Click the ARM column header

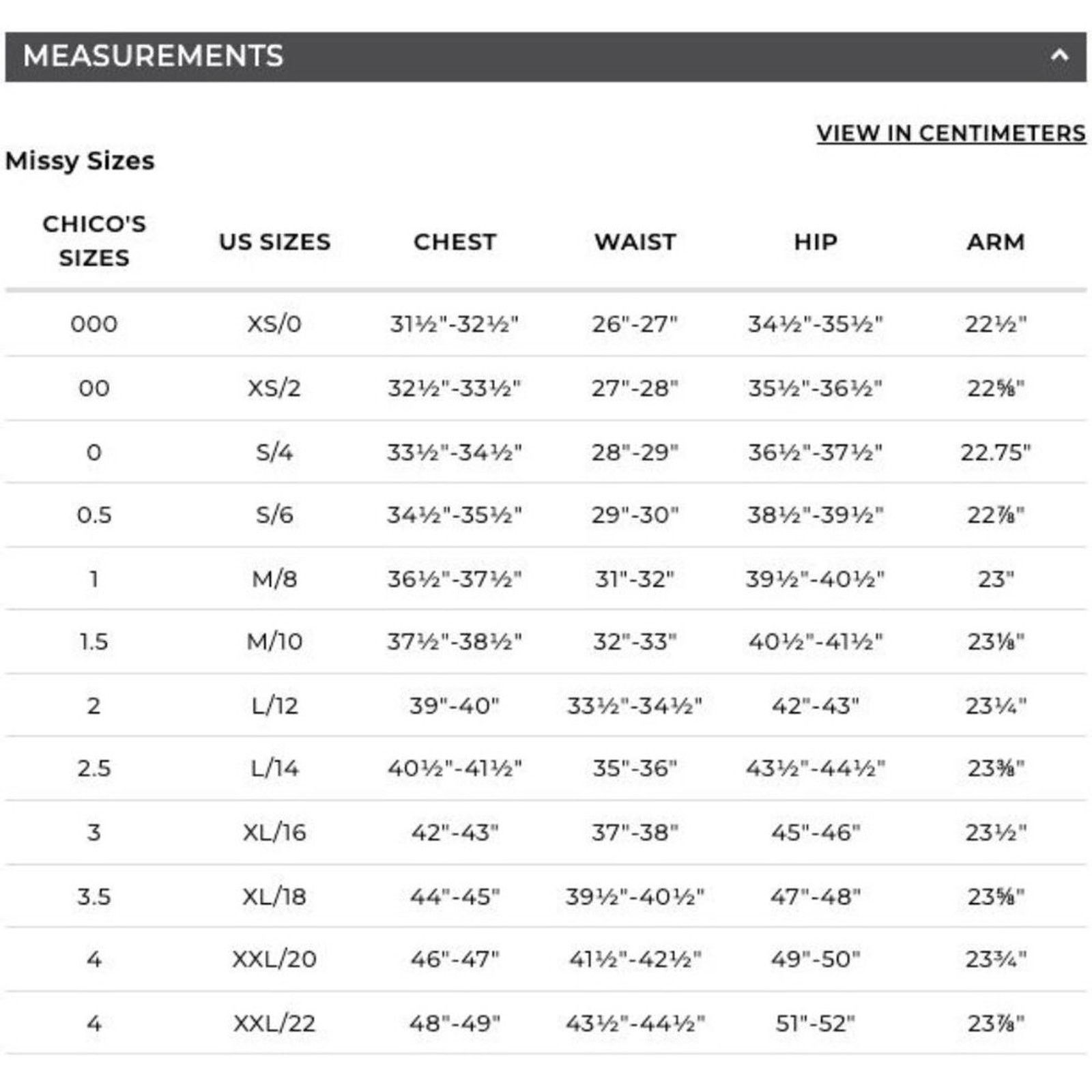[995, 242]
